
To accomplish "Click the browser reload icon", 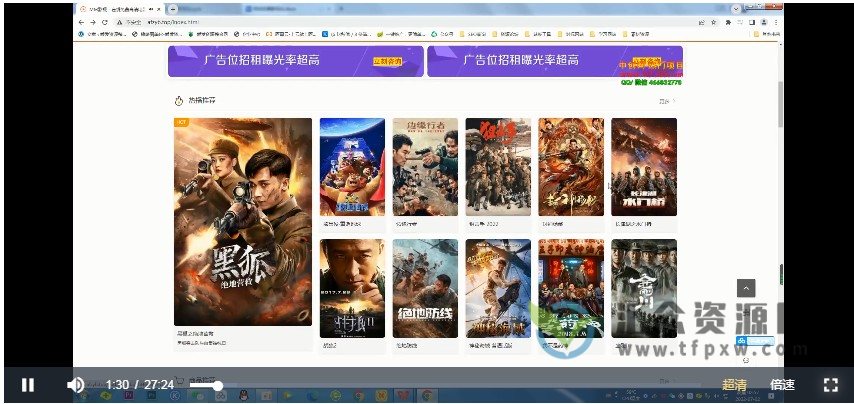I will tap(104, 21).
